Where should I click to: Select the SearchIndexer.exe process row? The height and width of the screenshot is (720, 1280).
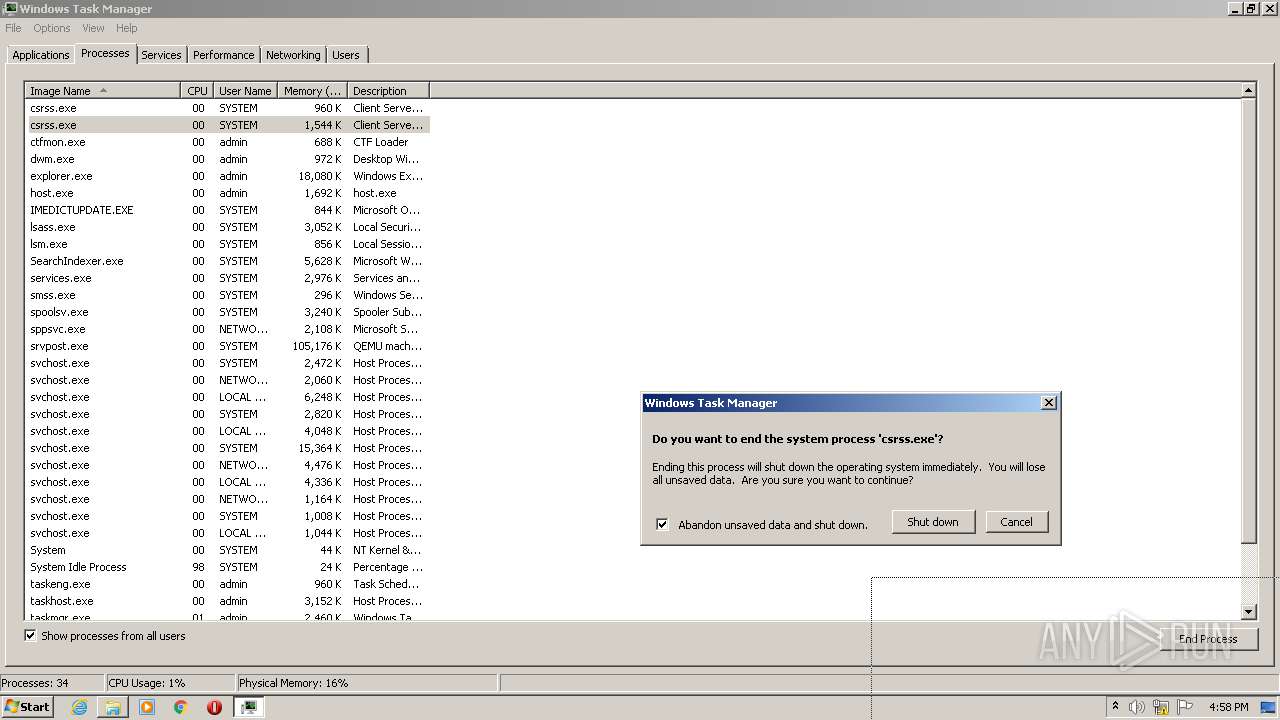tap(227, 261)
